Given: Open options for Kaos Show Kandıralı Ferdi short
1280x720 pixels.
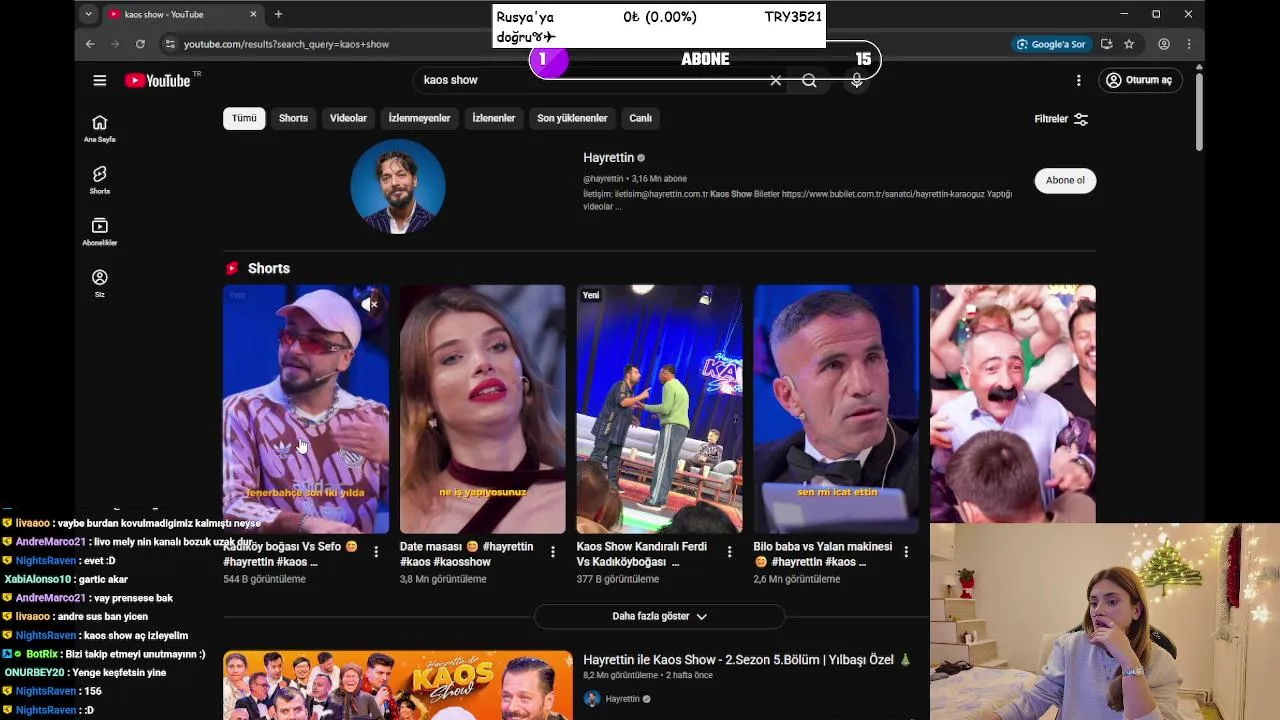Looking at the screenshot, I should pos(729,552).
